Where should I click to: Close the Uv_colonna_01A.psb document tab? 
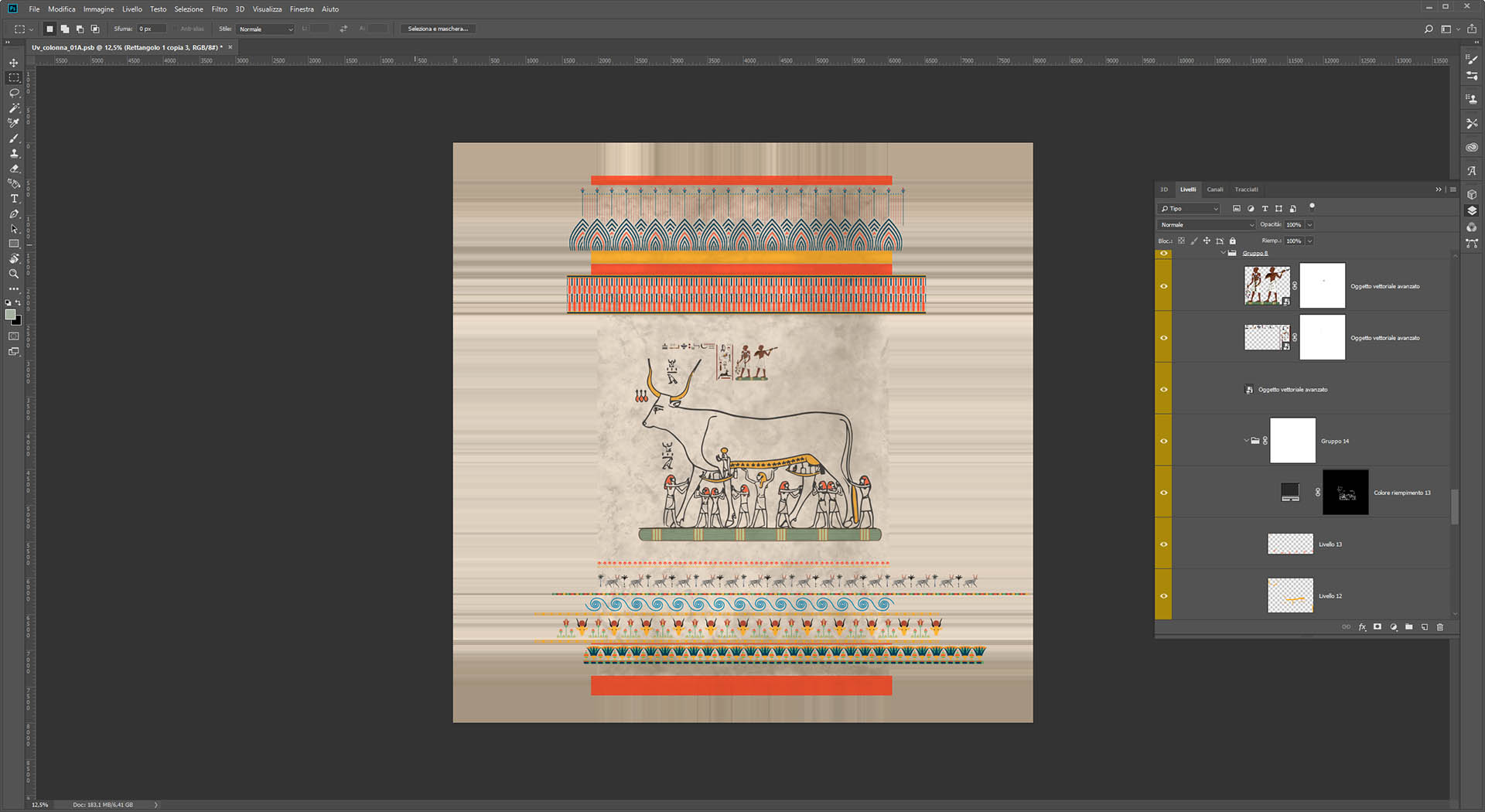point(230,47)
